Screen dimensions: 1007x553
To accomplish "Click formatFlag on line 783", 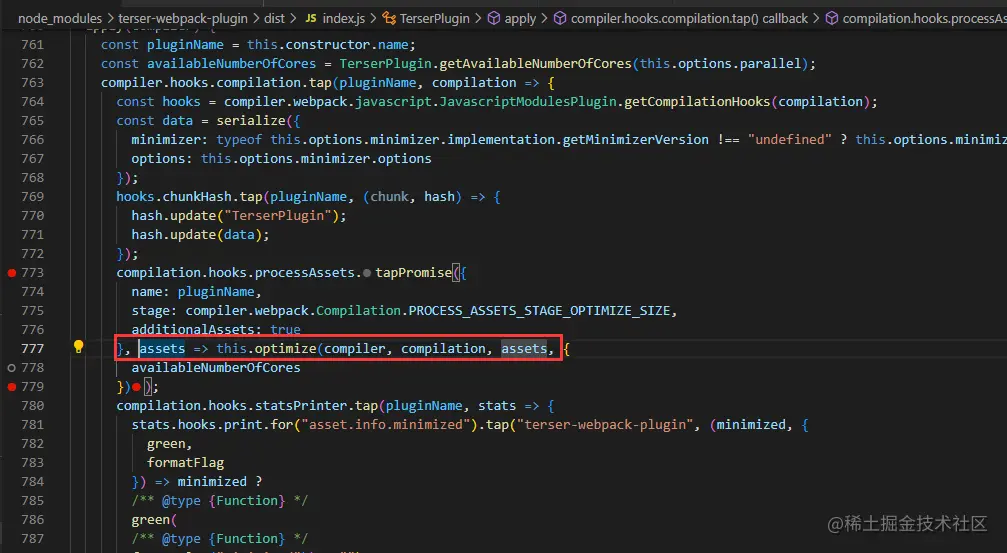I will [x=186, y=462].
